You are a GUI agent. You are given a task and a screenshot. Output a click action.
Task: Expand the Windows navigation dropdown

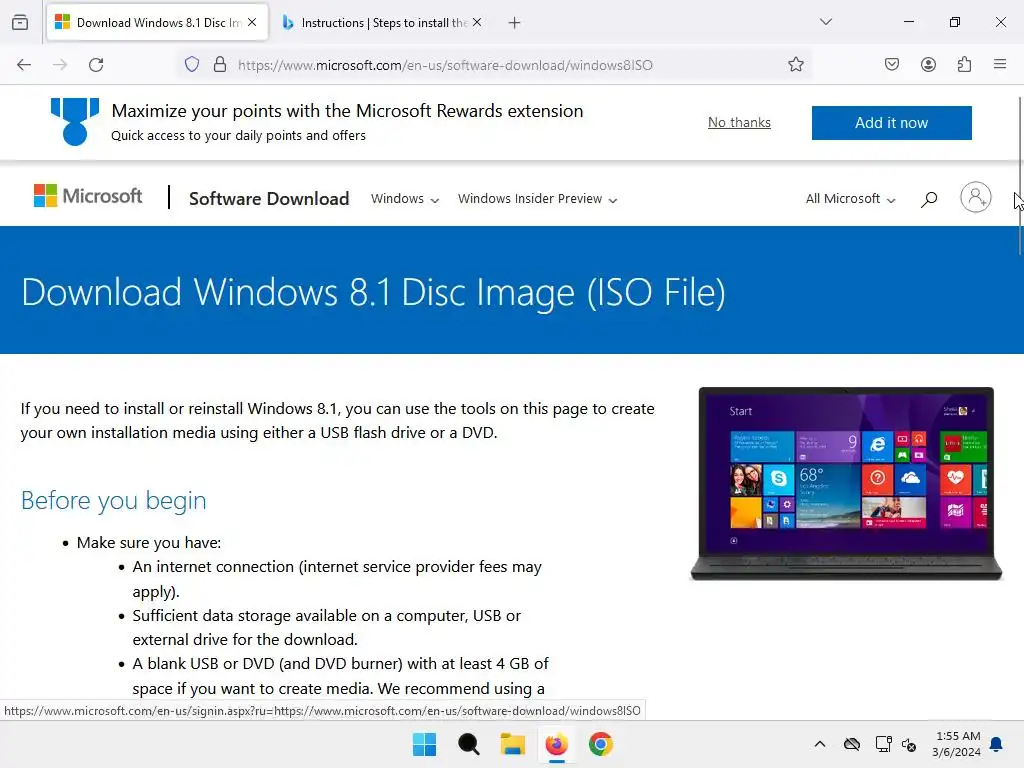[405, 199]
